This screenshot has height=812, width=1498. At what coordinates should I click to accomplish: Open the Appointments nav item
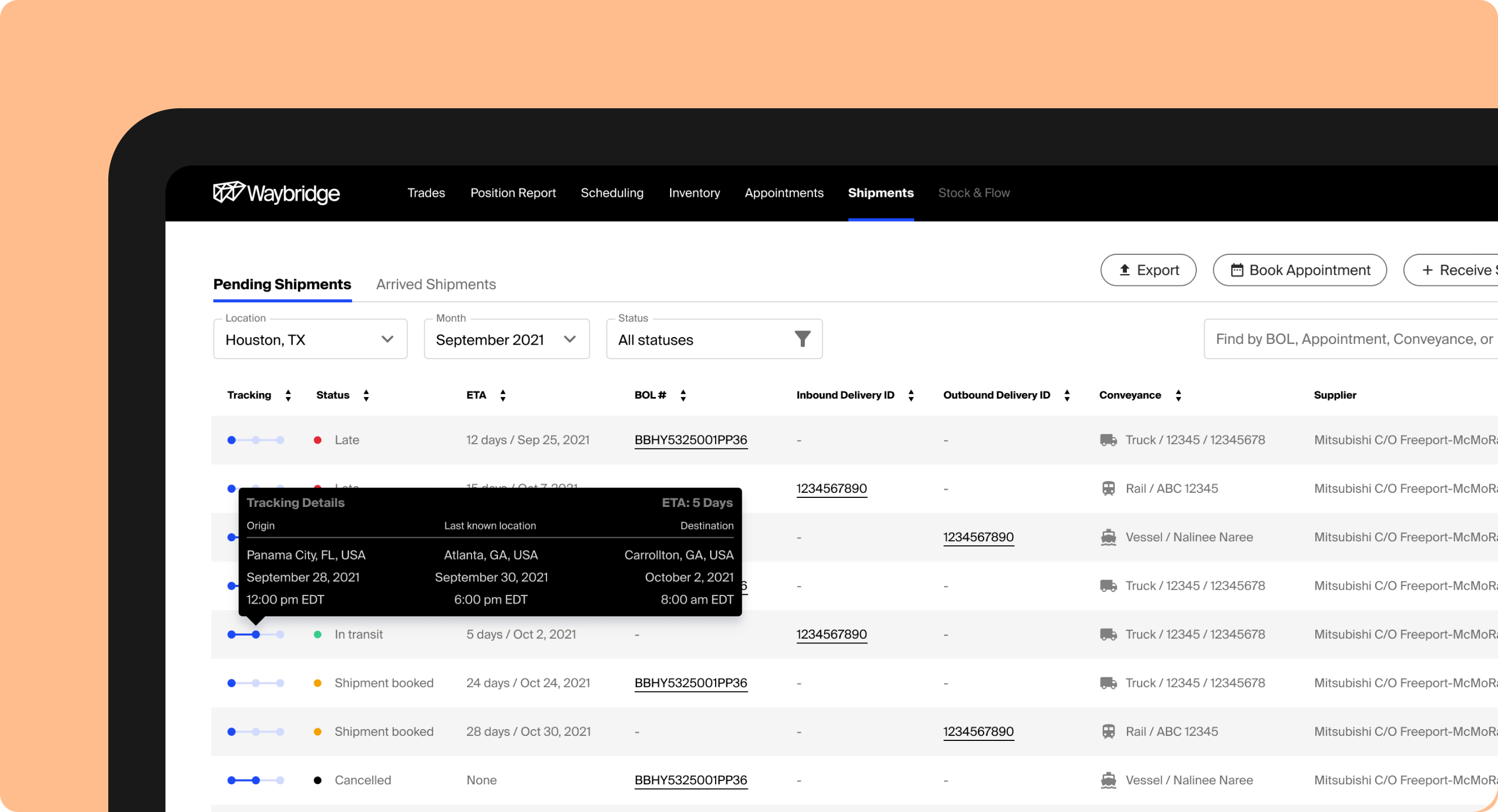pyautogui.click(x=783, y=193)
